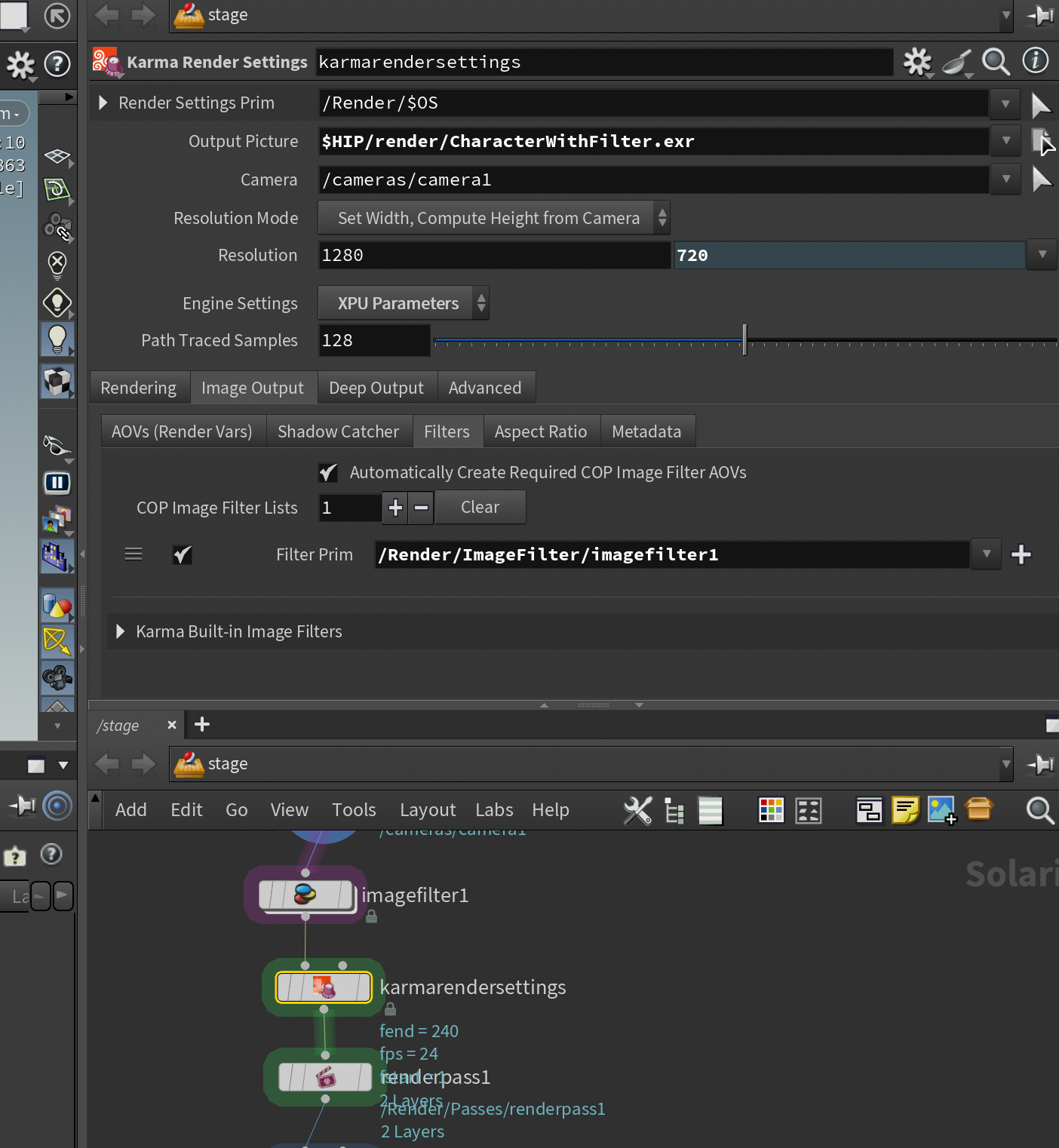
Task: Pause viewport render with the pause icon
Action: click(x=57, y=483)
